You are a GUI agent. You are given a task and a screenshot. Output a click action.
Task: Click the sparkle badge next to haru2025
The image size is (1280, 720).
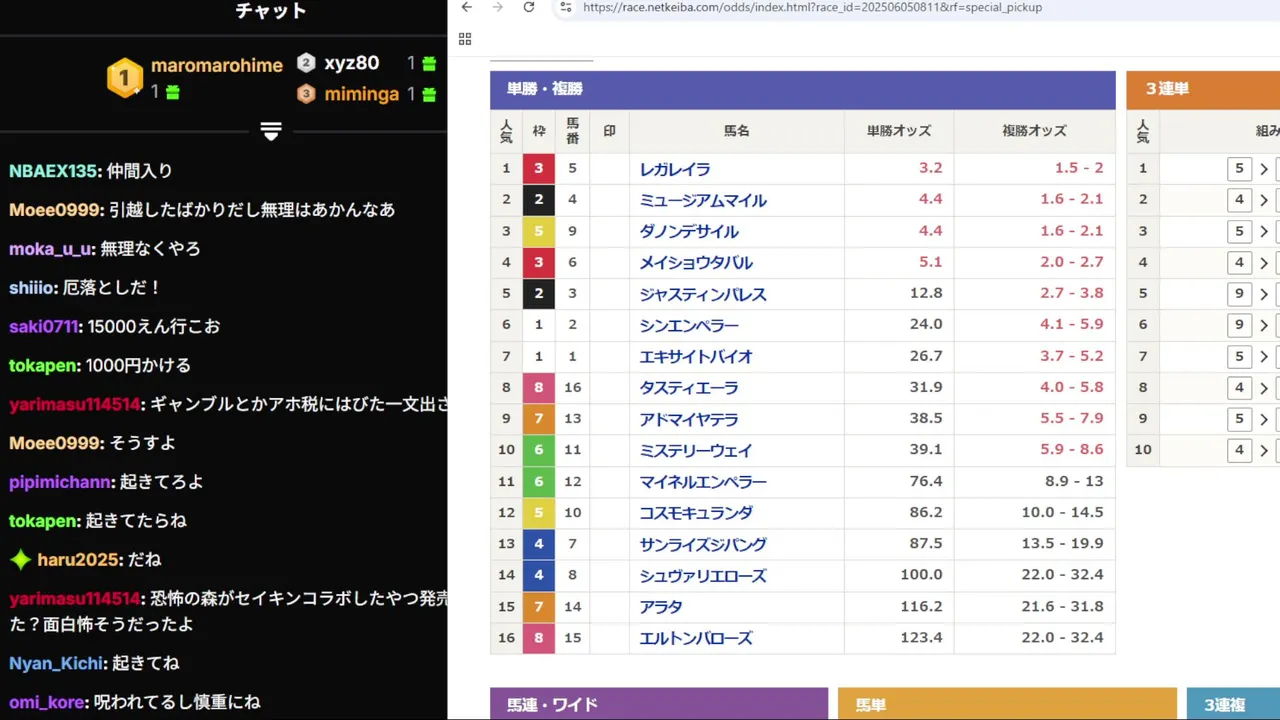pyautogui.click(x=20, y=560)
